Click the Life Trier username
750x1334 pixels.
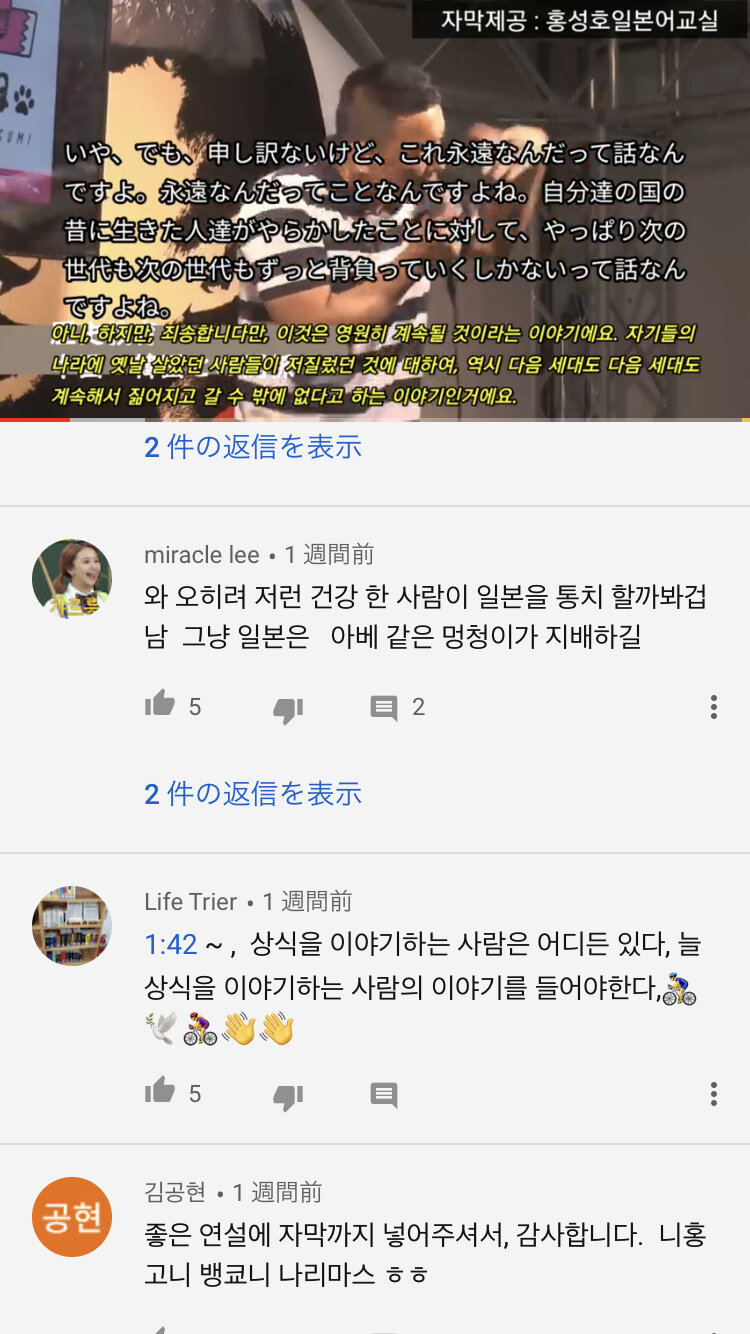[191, 902]
